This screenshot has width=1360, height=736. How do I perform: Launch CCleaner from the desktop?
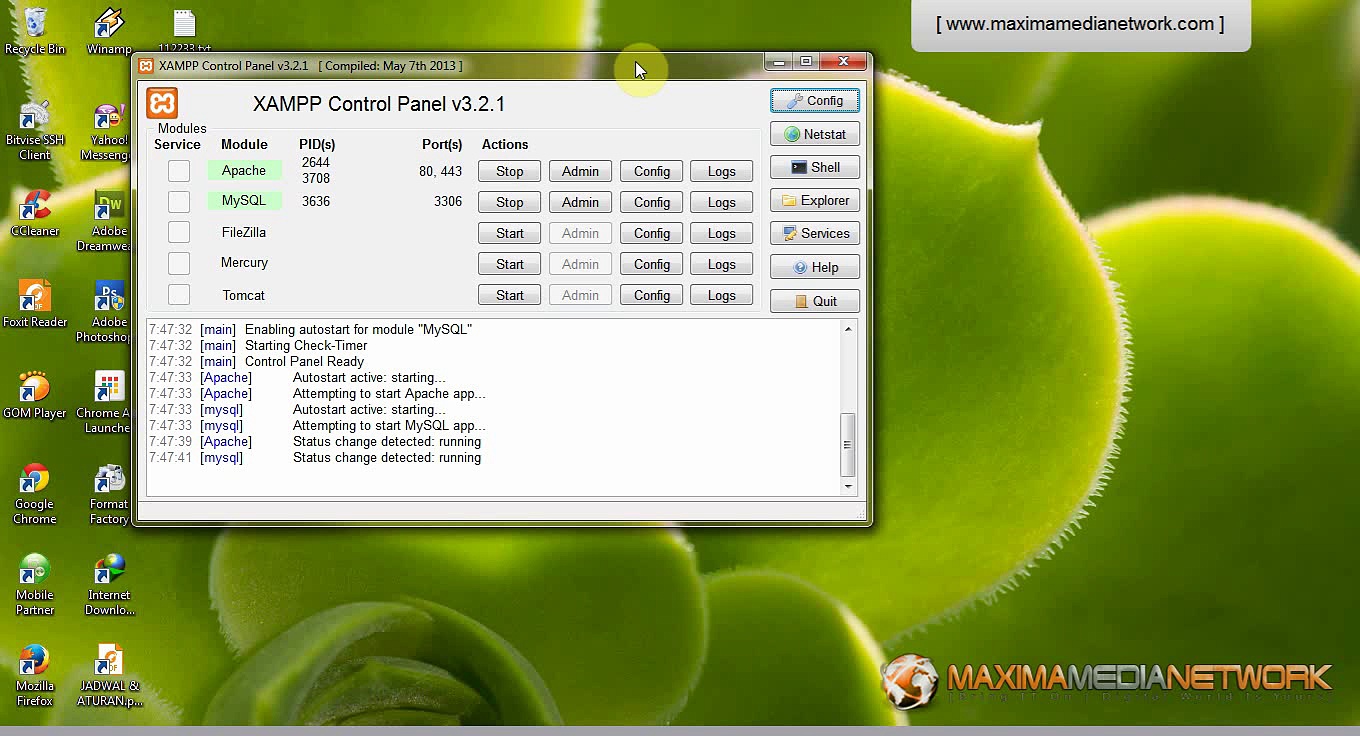[x=35, y=213]
